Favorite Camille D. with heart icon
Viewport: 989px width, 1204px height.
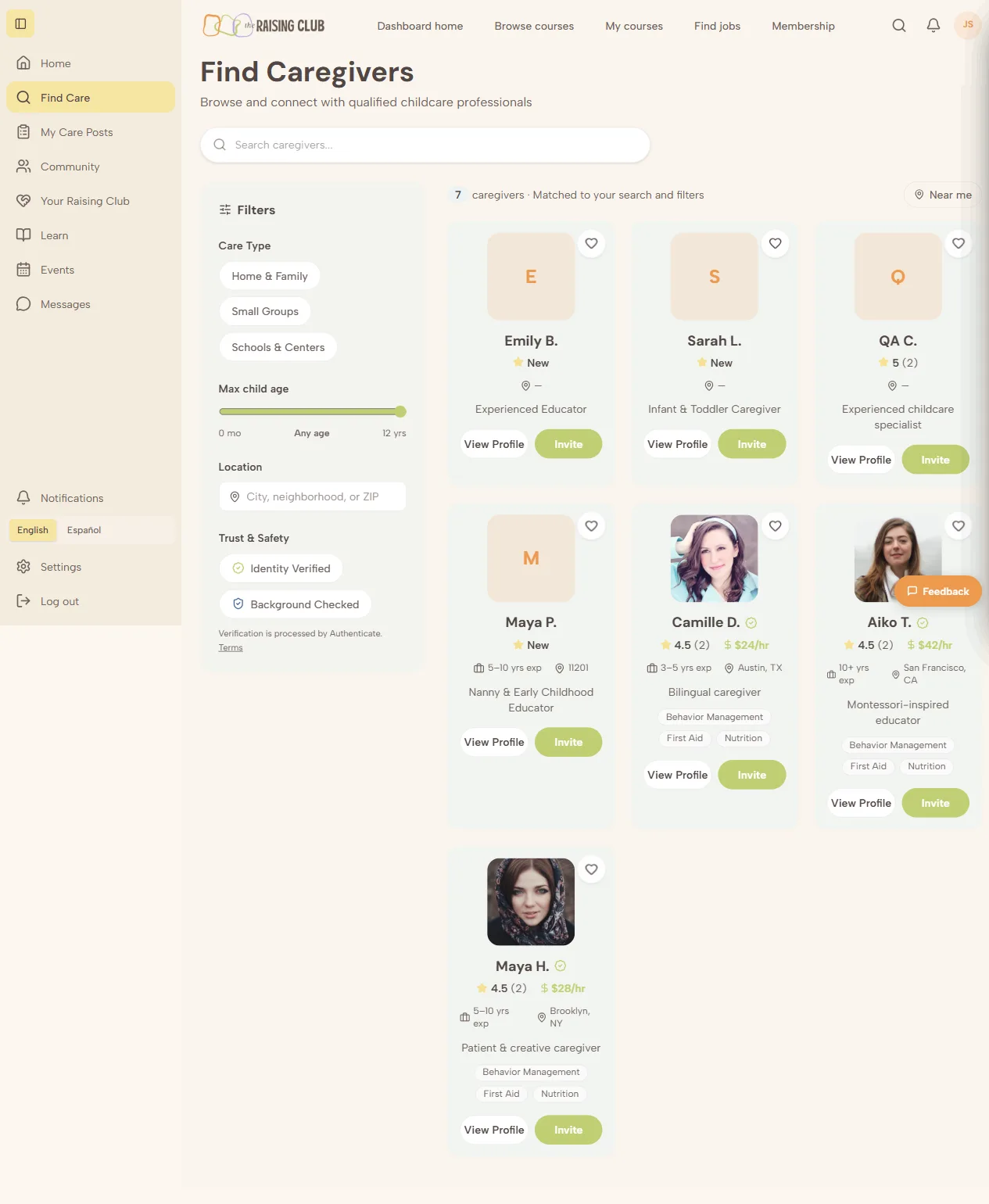point(775,526)
